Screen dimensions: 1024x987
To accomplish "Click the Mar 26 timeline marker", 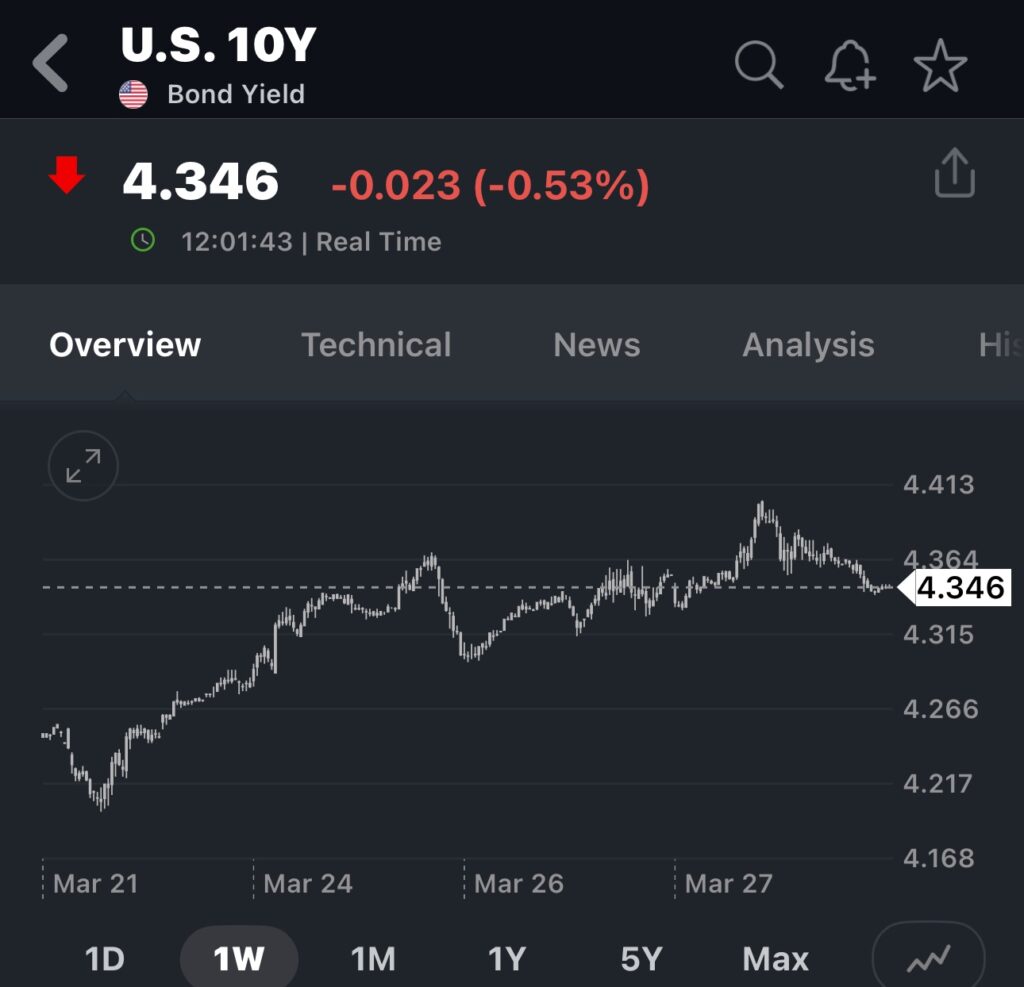I will 518,884.
